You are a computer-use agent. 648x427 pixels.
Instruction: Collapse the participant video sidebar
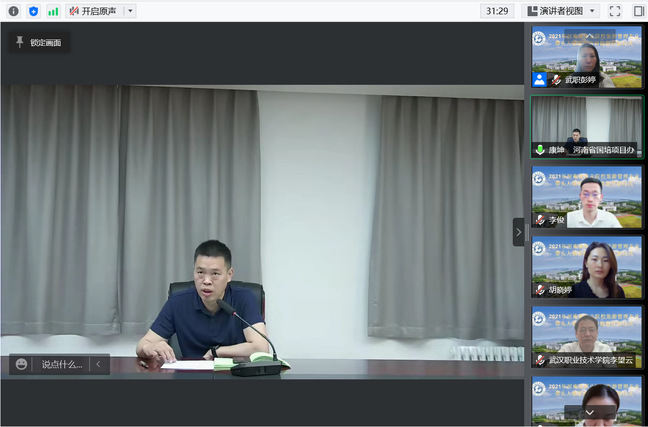(518, 232)
